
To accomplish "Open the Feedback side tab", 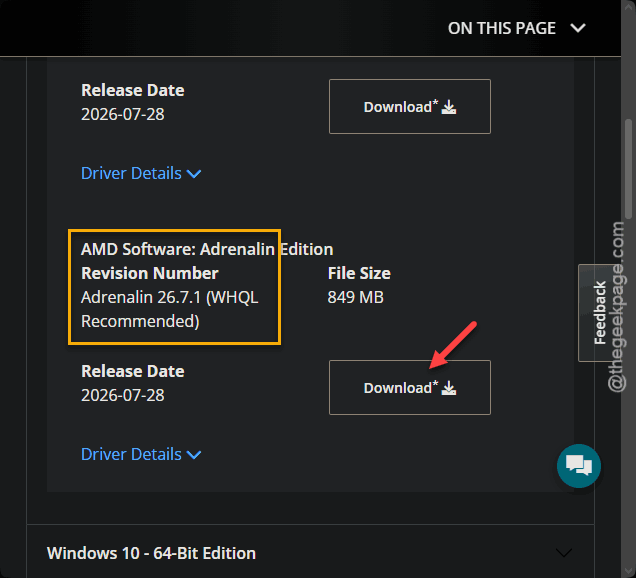I will point(599,313).
